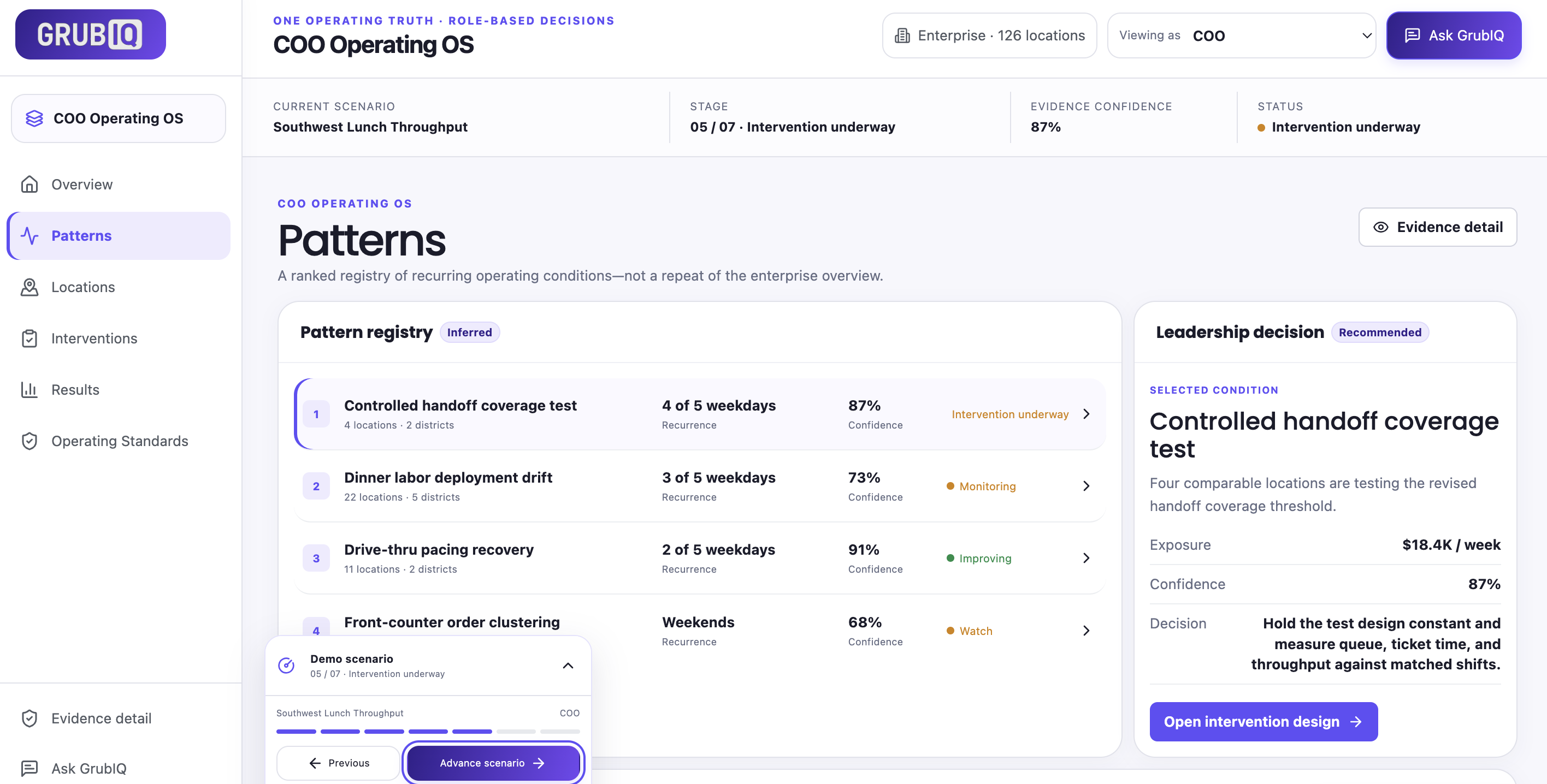Click Open intervention design button
Image resolution: width=1547 pixels, height=784 pixels.
(x=1263, y=722)
